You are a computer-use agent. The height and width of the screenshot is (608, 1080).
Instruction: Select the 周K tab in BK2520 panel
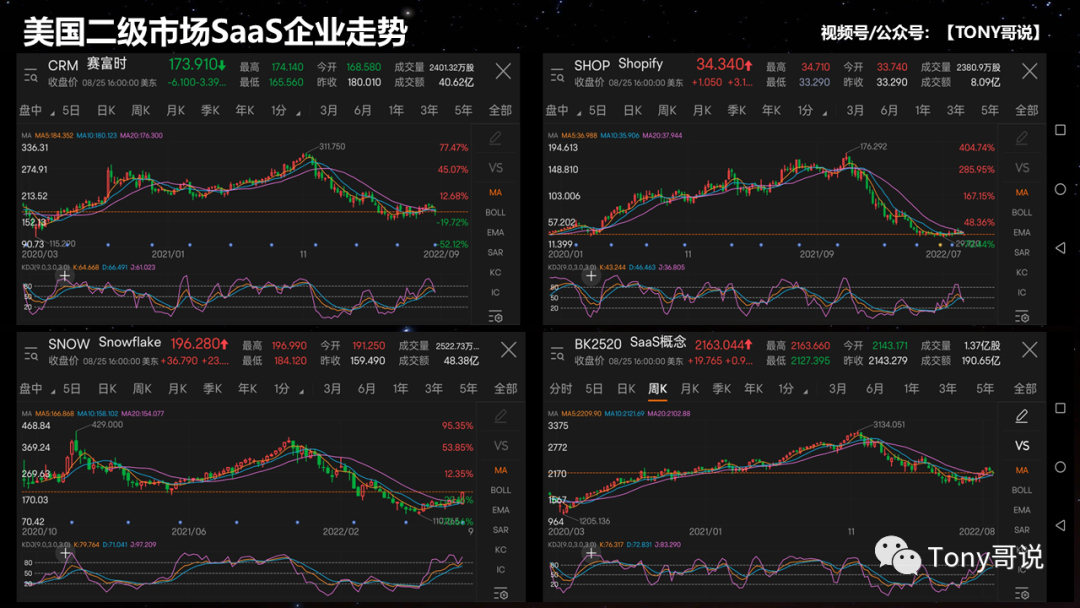click(657, 388)
